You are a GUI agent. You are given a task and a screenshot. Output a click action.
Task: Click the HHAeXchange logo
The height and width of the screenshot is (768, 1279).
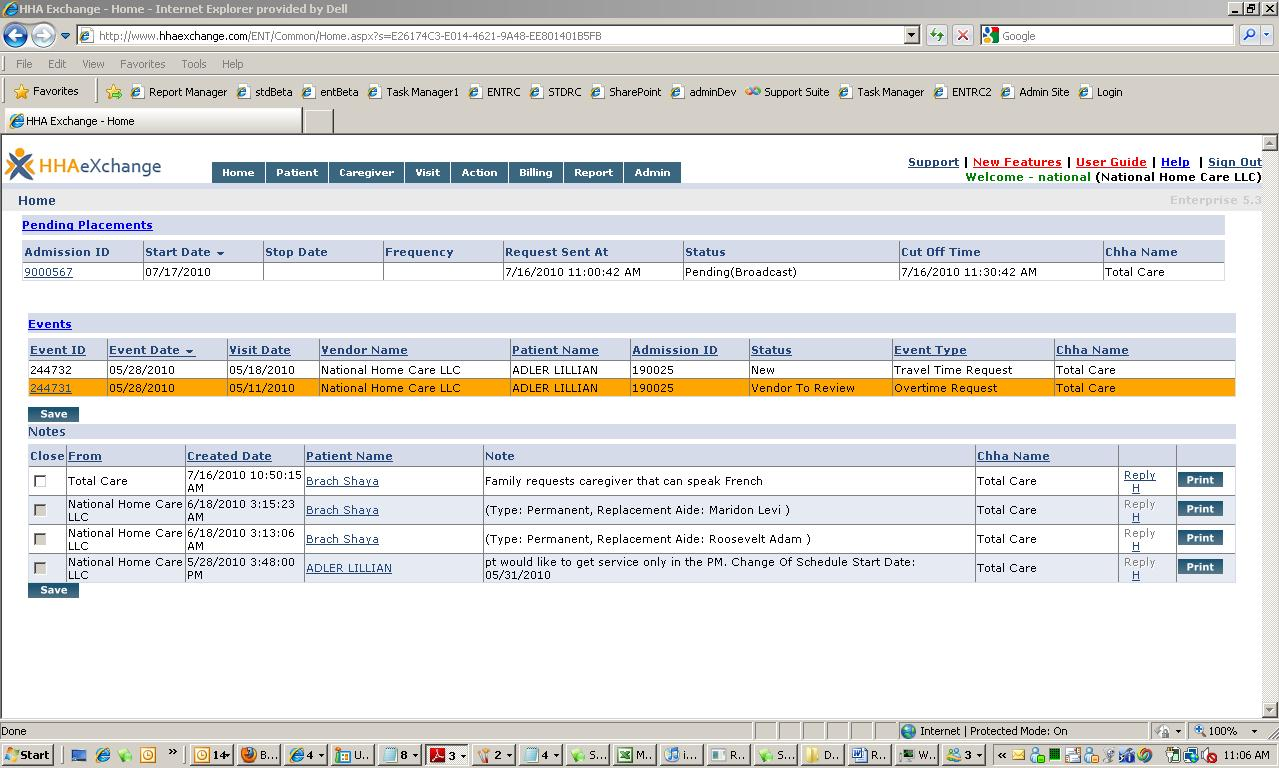[x=83, y=165]
